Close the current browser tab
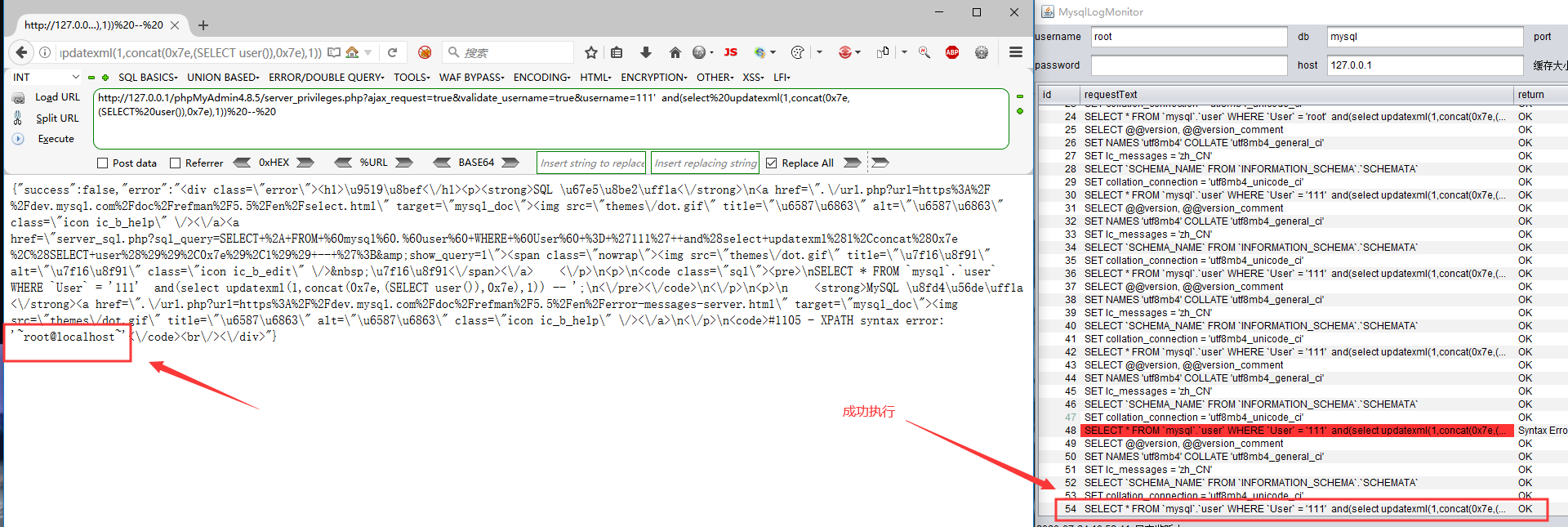This screenshot has height=527, width=1568. [175, 25]
